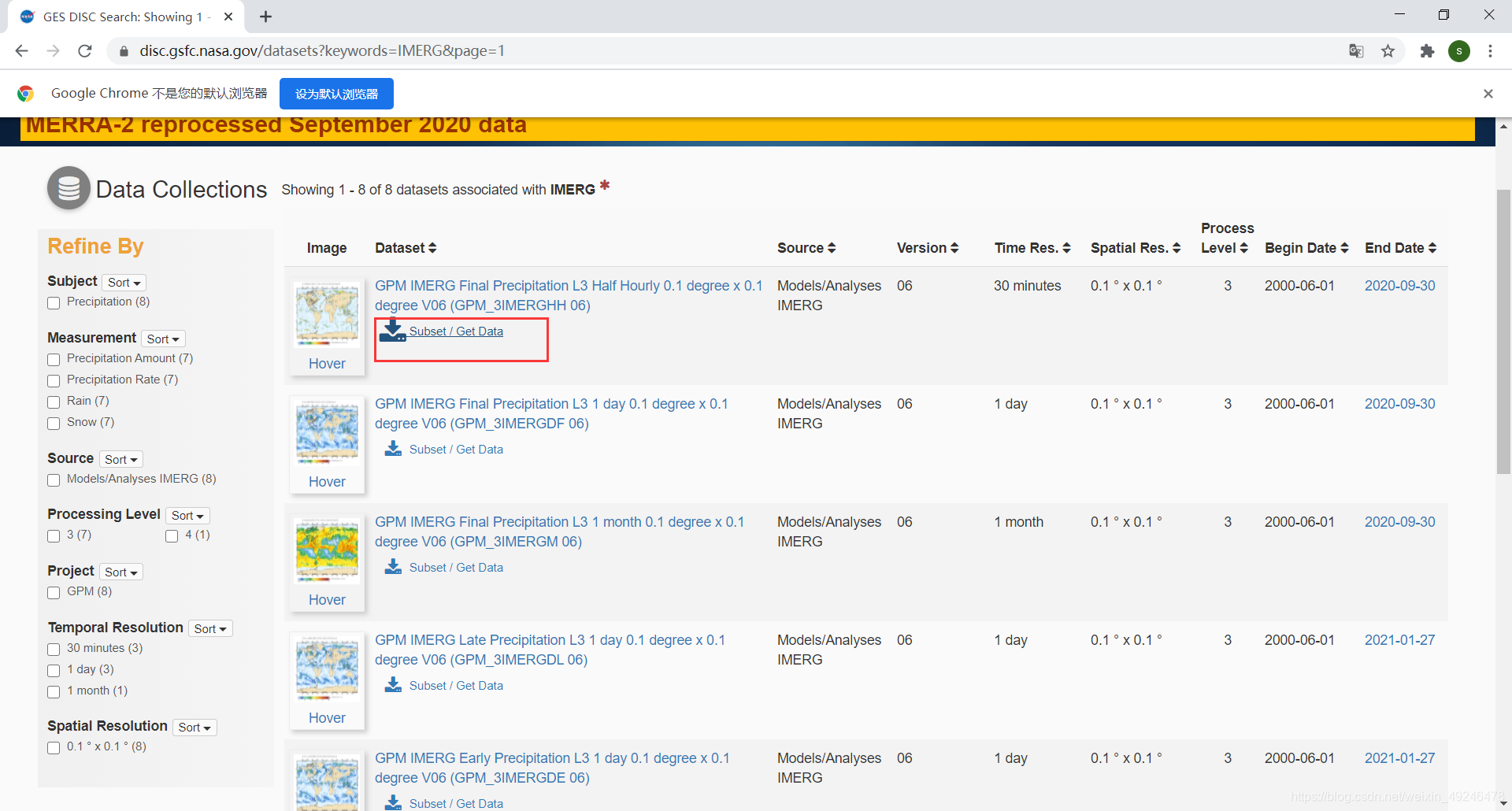Check the Snow (7) filter
The width and height of the screenshot is (1512, 811).
[x=54, y=423]
